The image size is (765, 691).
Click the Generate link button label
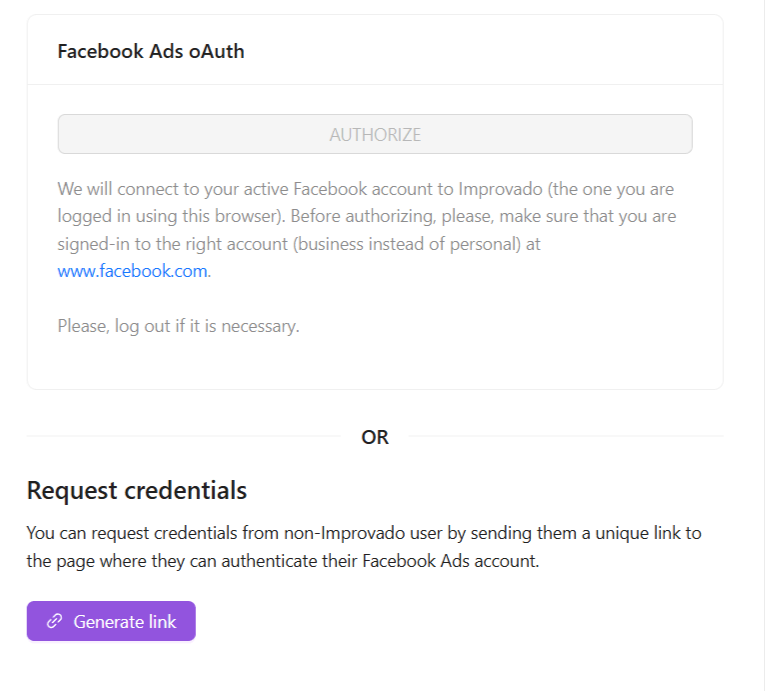tap(125, 621)
